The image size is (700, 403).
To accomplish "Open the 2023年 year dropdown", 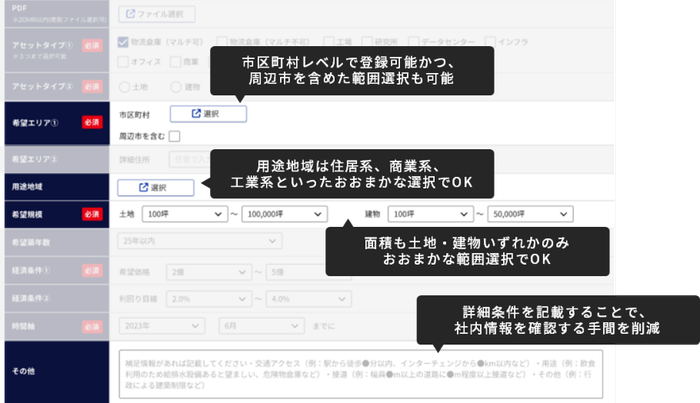I will click(162, 326).
